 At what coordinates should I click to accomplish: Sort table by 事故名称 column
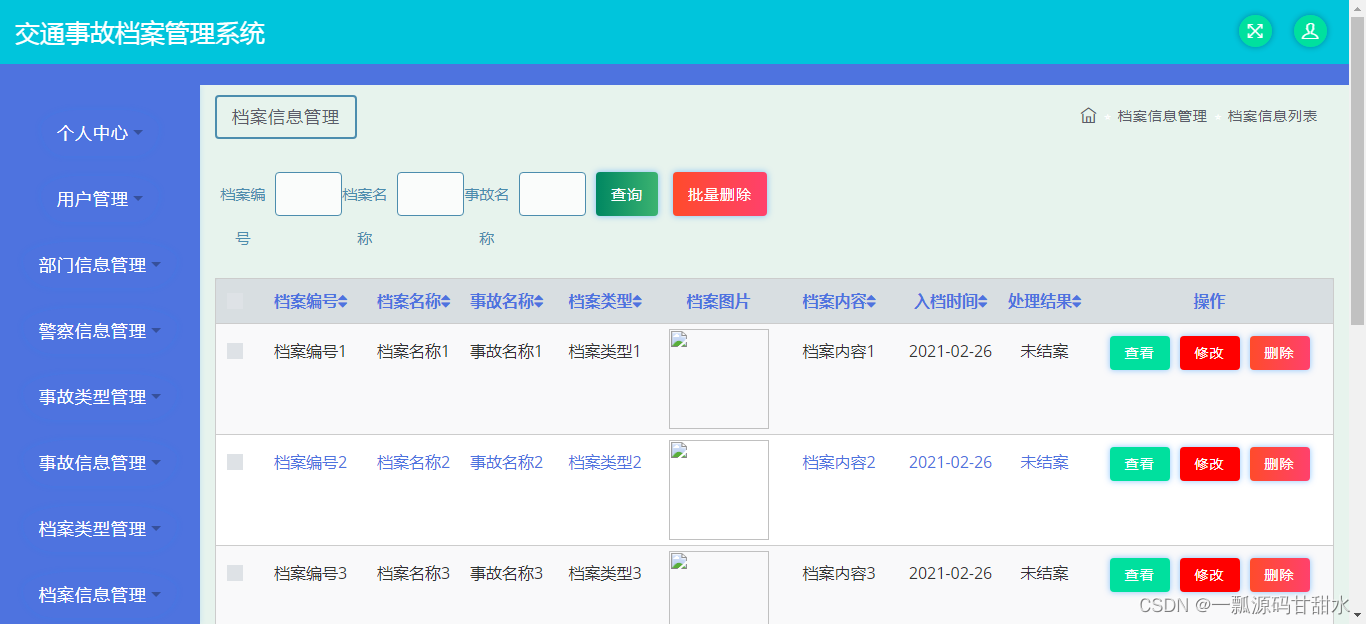point(506,301)
